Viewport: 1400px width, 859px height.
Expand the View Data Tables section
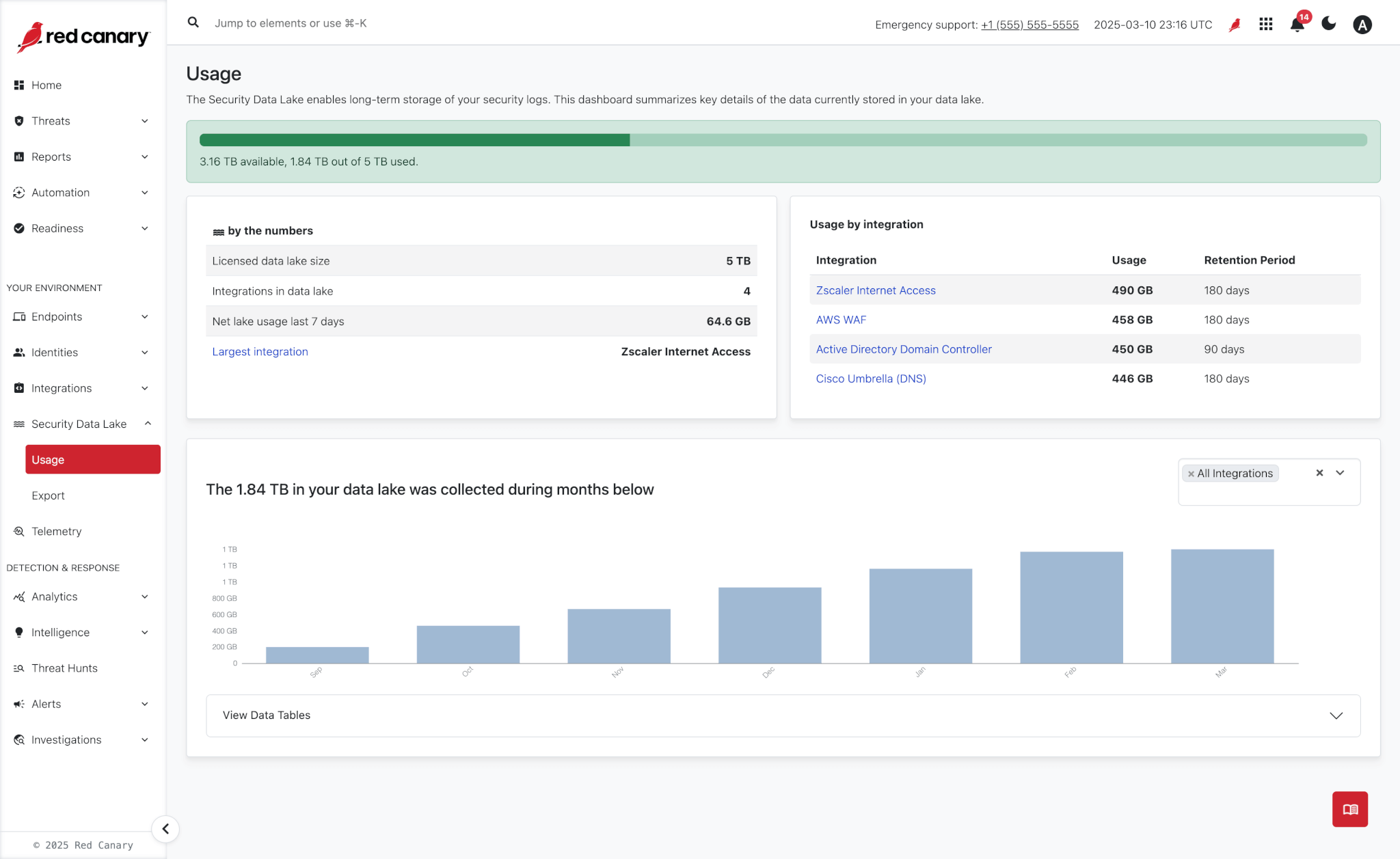click(783, 715)
